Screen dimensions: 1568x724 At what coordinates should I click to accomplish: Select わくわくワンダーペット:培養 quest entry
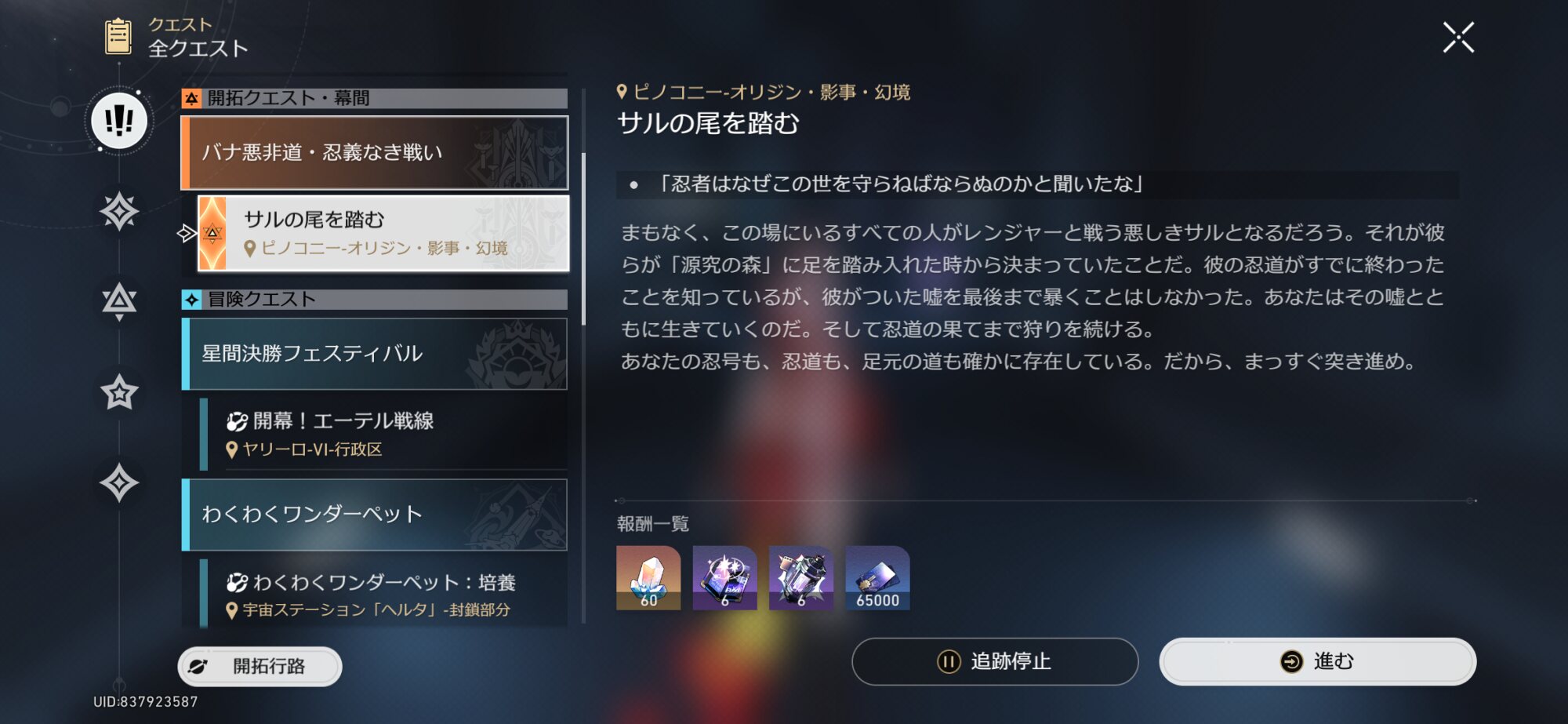coord(383,594)
